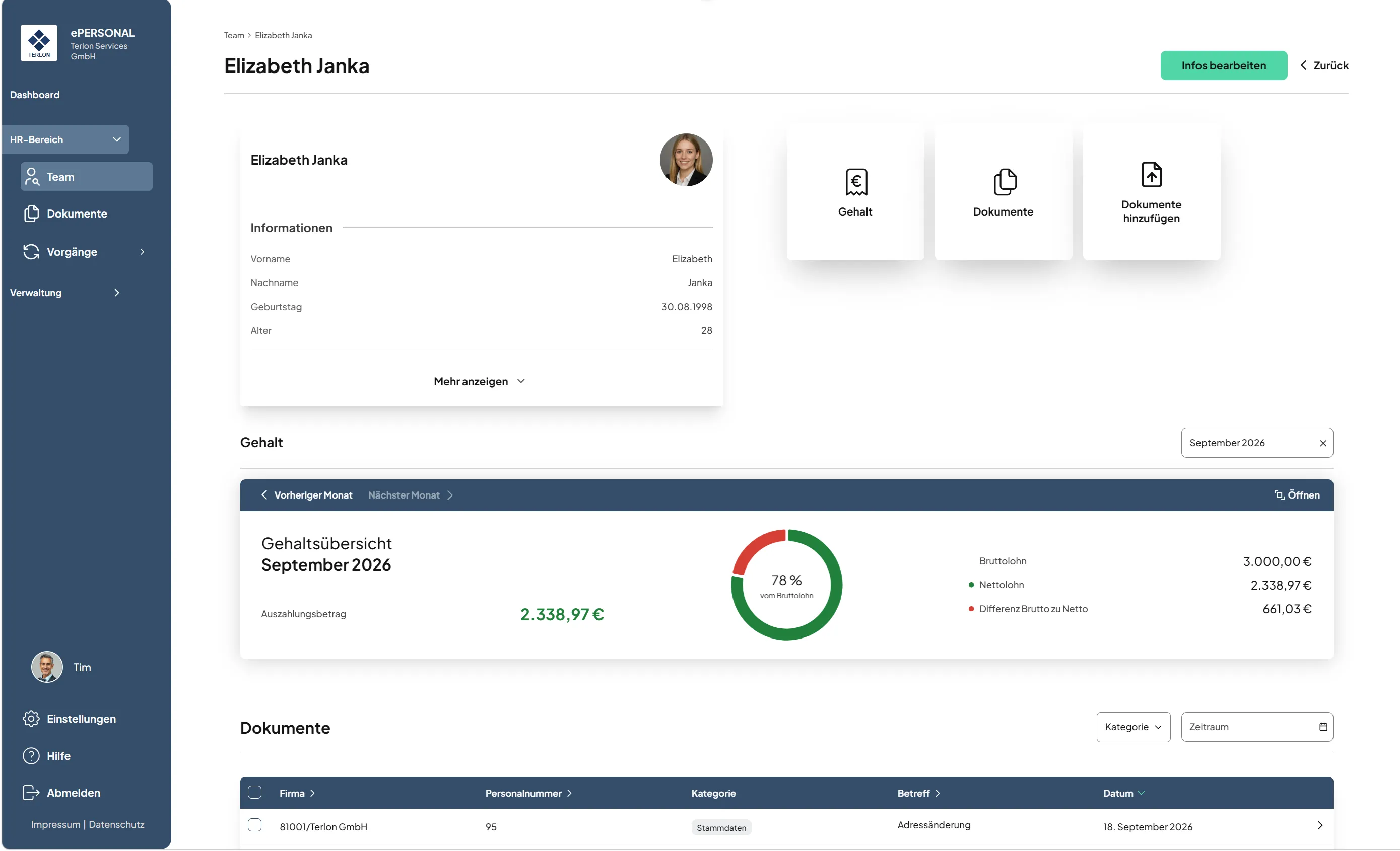Sort documents by the Personalnummer column
The height and width of the screenshot is (851, 1400).
(x=528, y=793)
